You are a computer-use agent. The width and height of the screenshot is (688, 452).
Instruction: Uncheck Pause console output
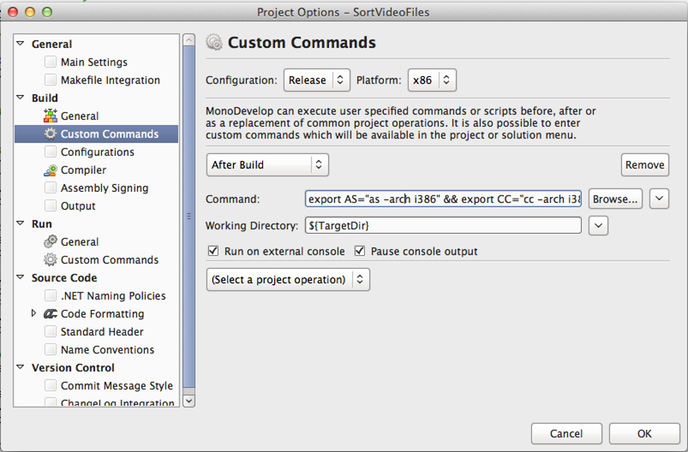pos(361,251)
